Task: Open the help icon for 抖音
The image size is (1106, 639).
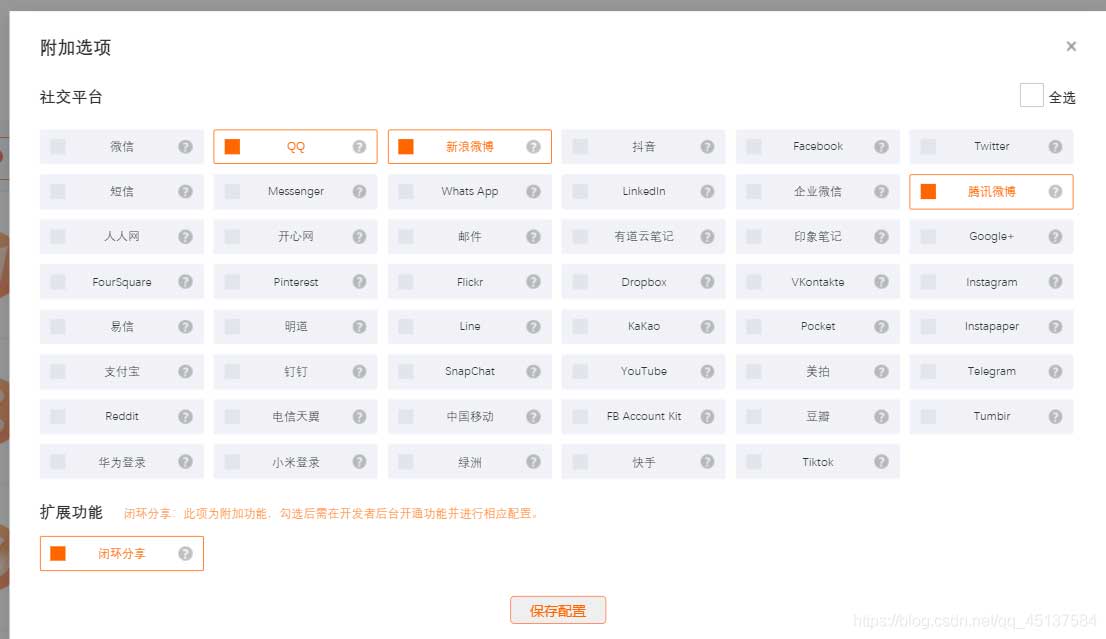Action: tap(707, 147)
